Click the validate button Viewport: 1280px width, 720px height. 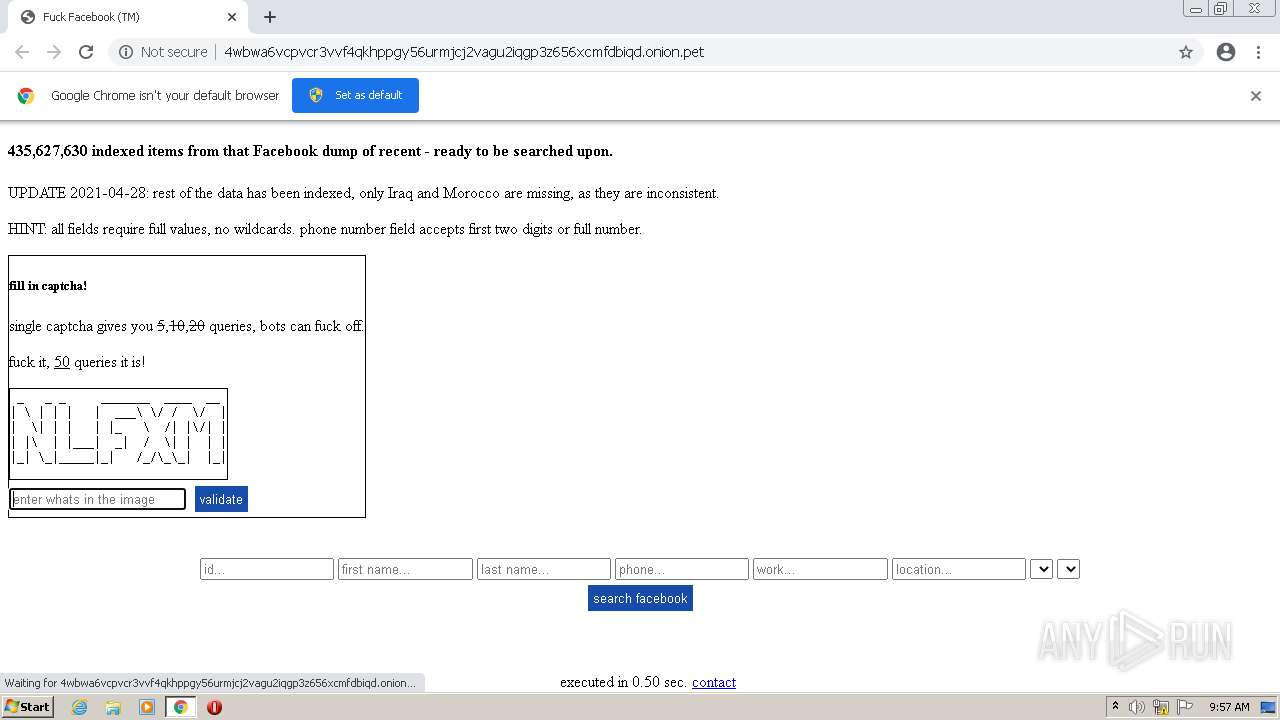click(x=221, y=499)
